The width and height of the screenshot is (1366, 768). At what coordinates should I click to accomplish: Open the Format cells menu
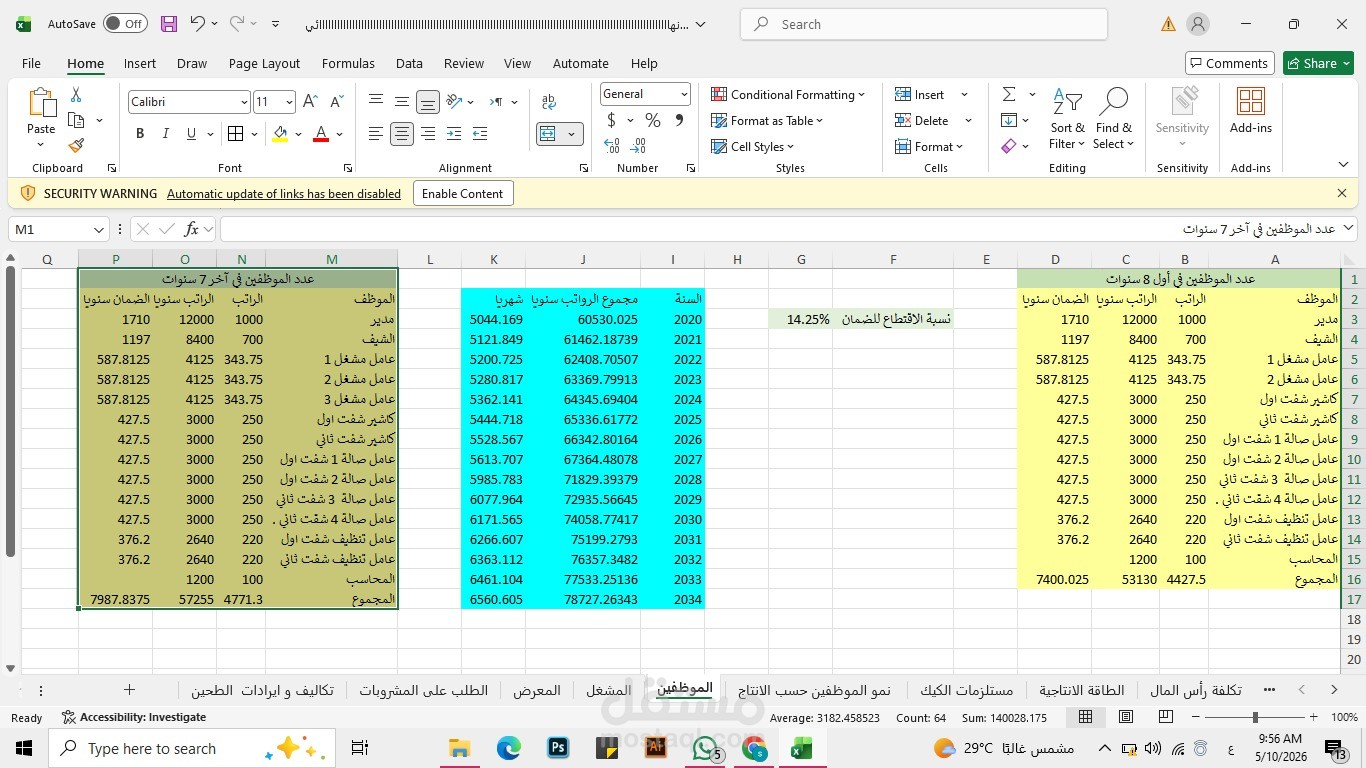pyautogui.click(x=929, y=146)
